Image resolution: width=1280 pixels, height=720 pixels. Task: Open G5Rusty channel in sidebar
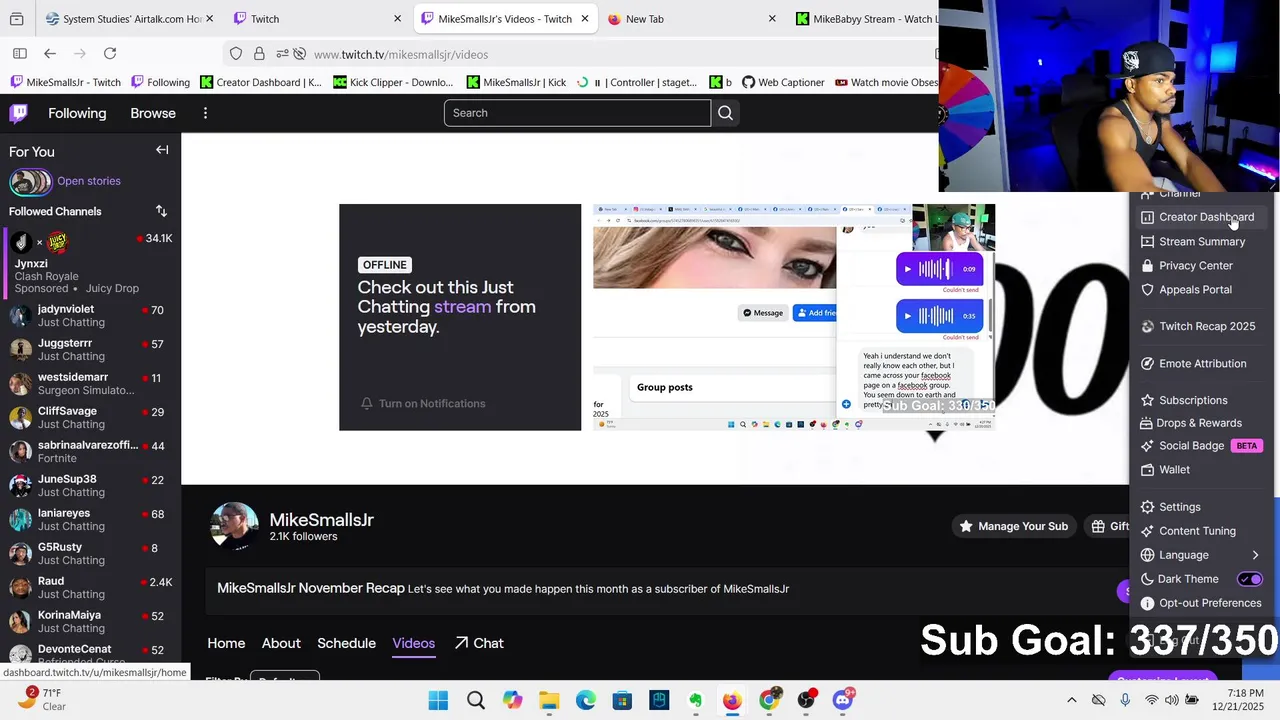90,554
